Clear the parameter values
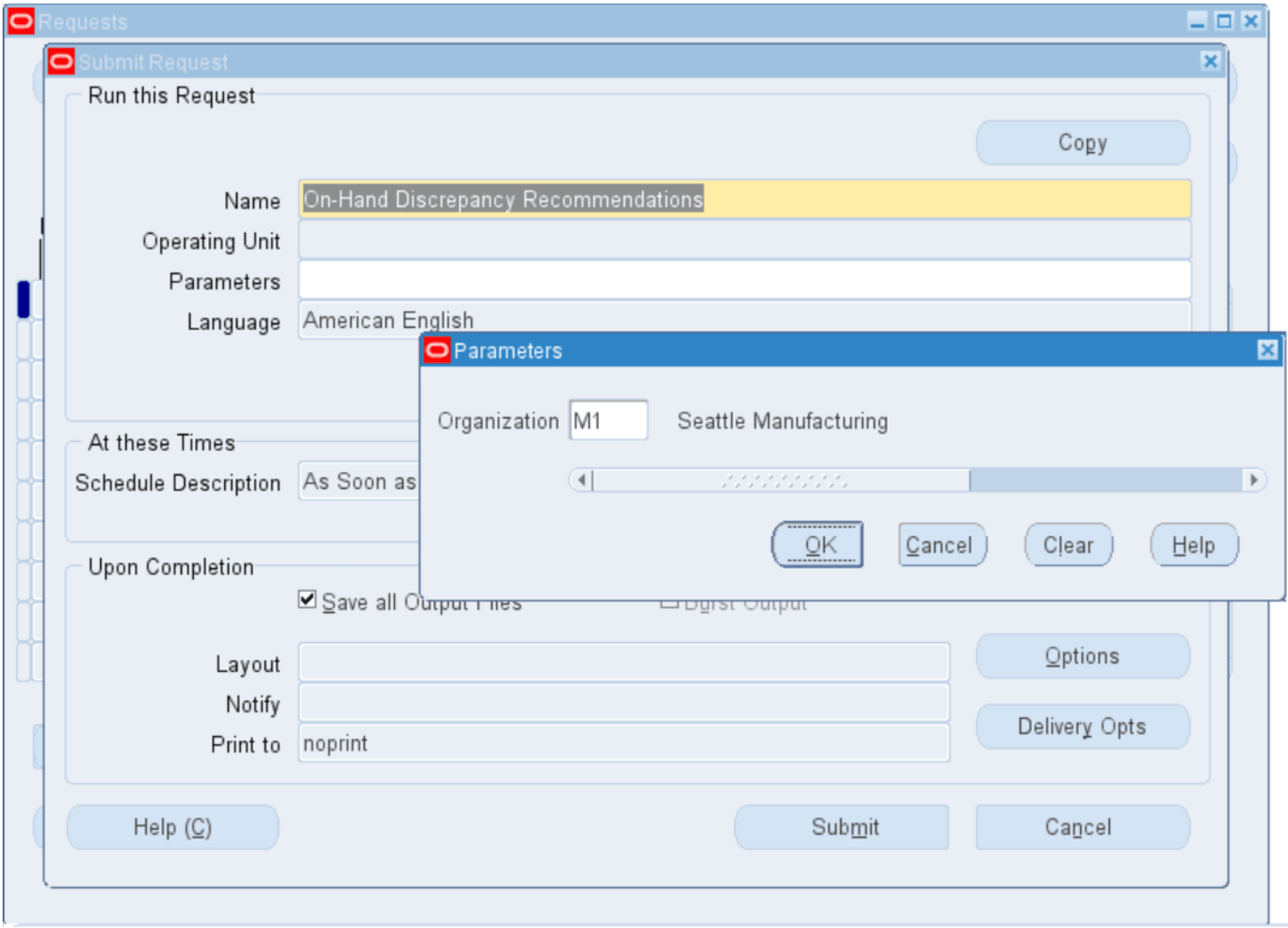1288x928 pixels. point(1068,545)
